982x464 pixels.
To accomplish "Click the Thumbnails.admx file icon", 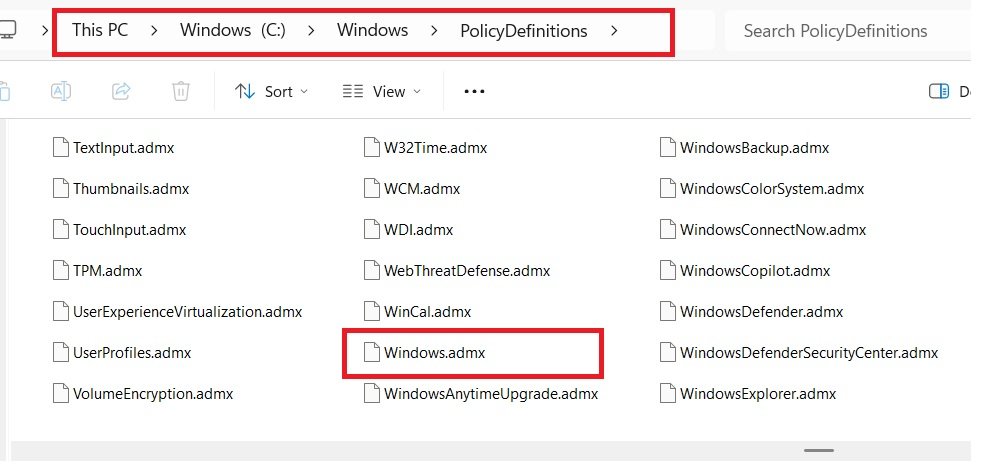I will pos(60,188).
